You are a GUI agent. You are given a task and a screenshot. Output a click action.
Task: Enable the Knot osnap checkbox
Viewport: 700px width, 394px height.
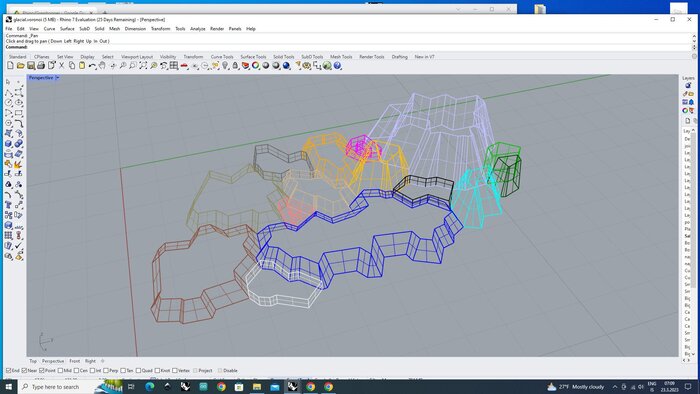tap(157, 370)
